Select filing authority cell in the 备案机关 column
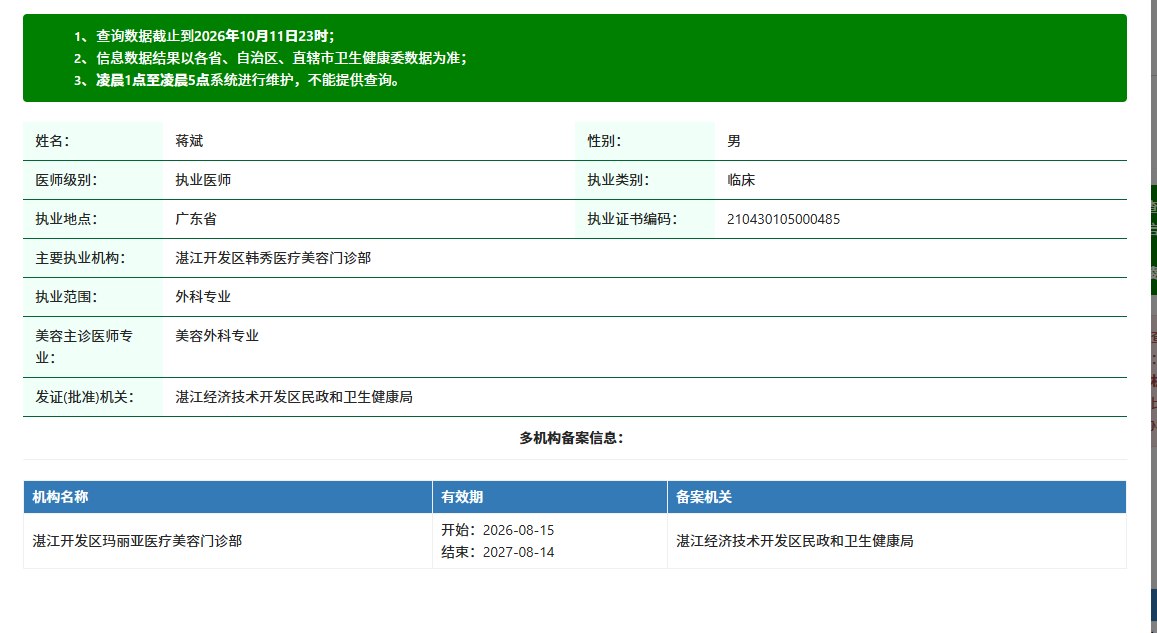This screenshot has width=1157, height=633. [x=897, y=541]
